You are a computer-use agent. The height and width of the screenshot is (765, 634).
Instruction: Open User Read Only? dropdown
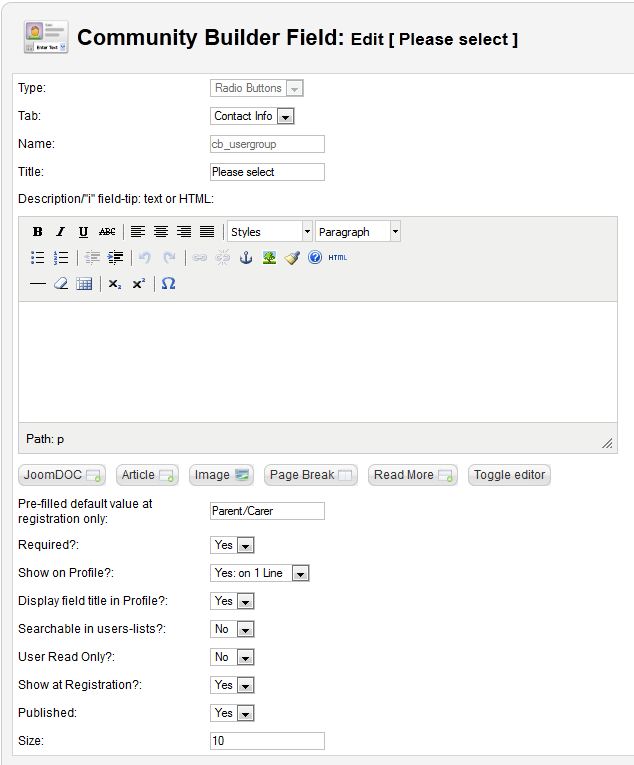click(232, 657)
